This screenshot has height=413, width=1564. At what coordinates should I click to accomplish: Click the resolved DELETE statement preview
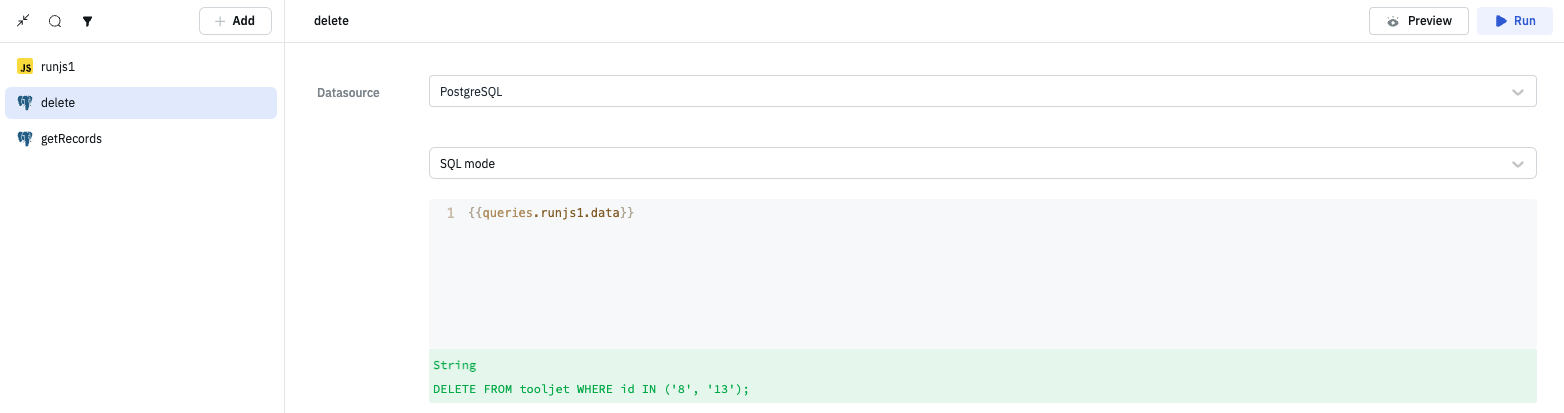[591, 389]
